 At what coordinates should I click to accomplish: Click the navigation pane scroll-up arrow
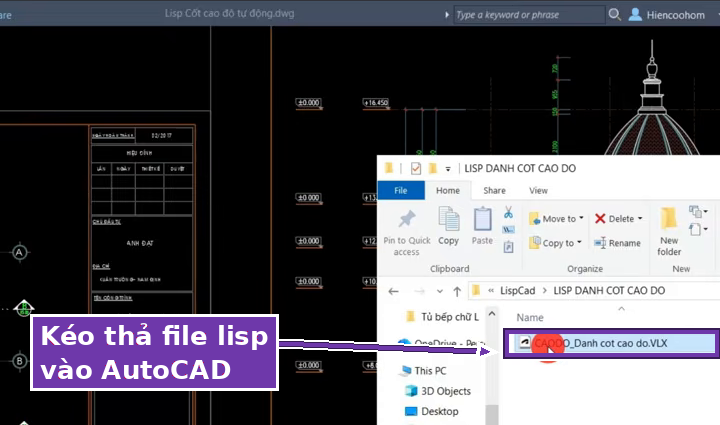click(x=492, y=314)
